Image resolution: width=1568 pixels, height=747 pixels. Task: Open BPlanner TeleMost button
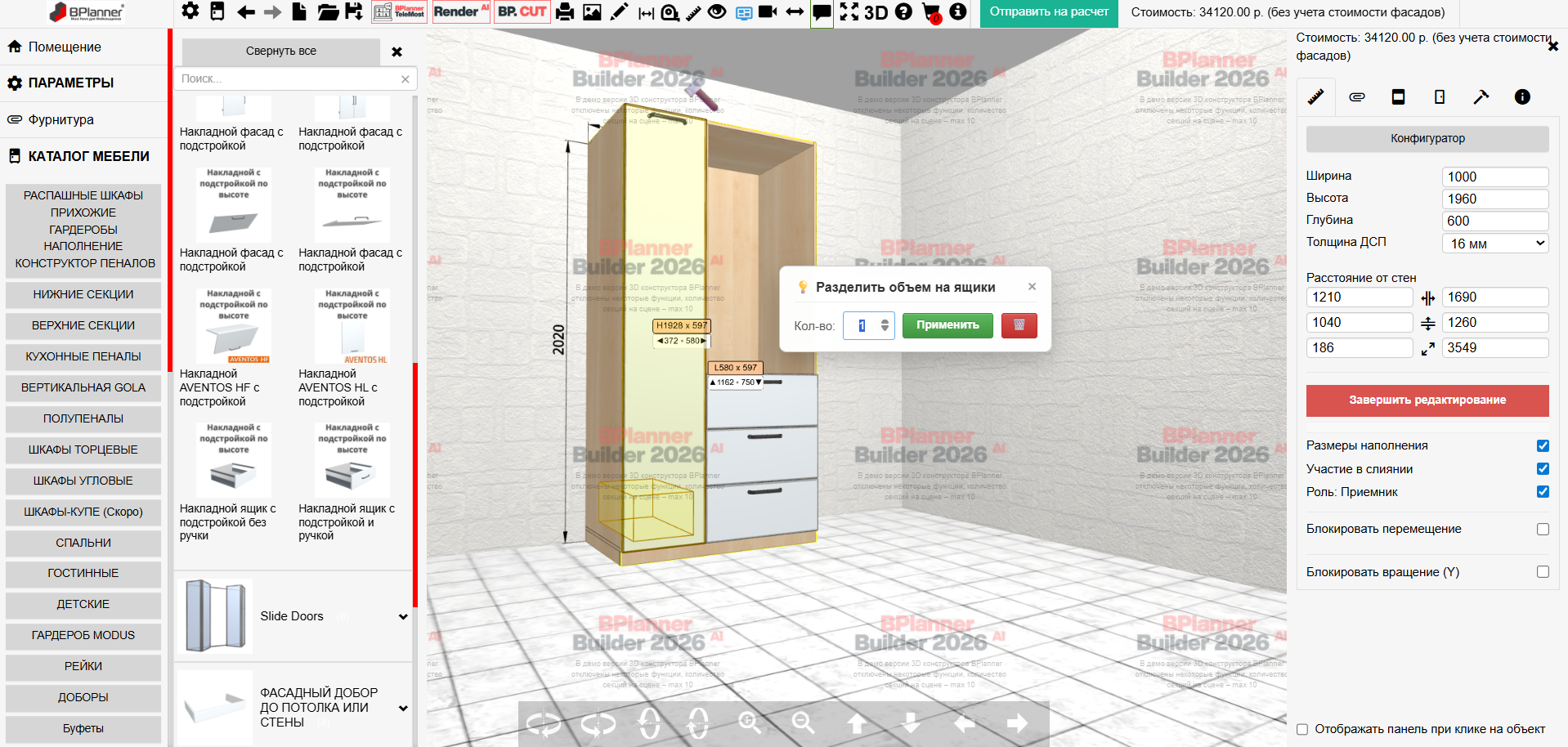coord(400,11)
